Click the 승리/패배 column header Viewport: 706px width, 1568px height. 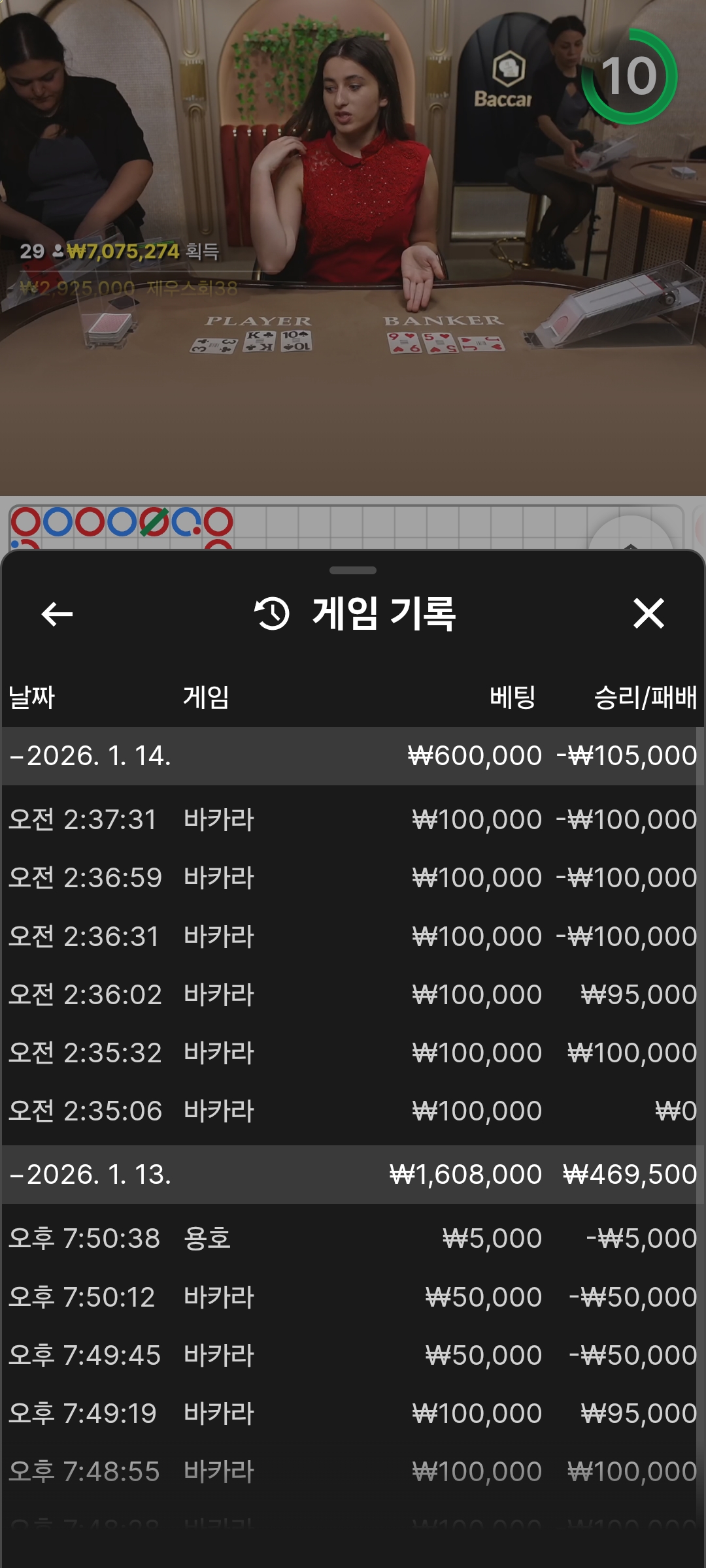click(645, 697)
